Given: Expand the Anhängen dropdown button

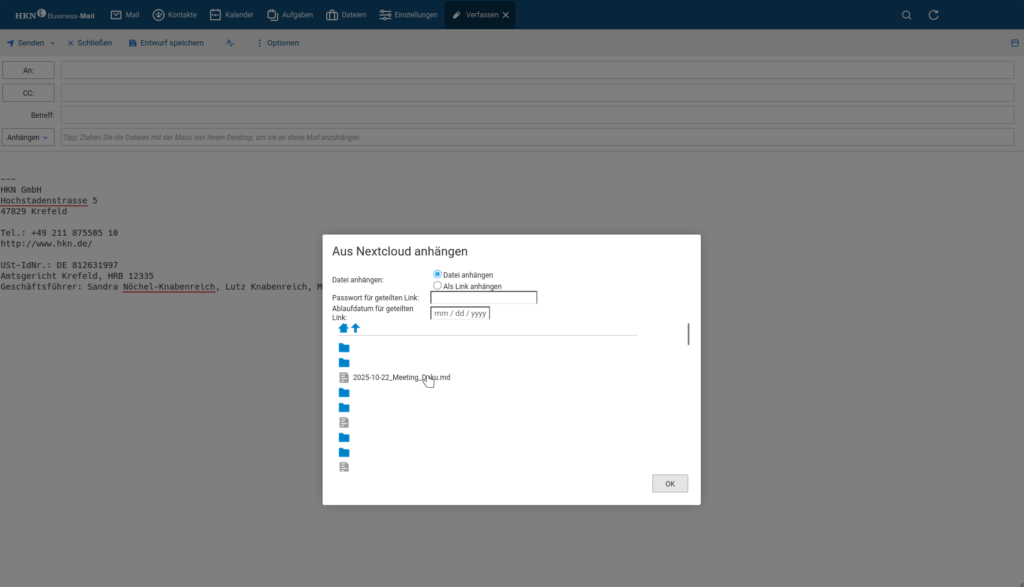Looking at the screenshot, I should pos(28,137).
